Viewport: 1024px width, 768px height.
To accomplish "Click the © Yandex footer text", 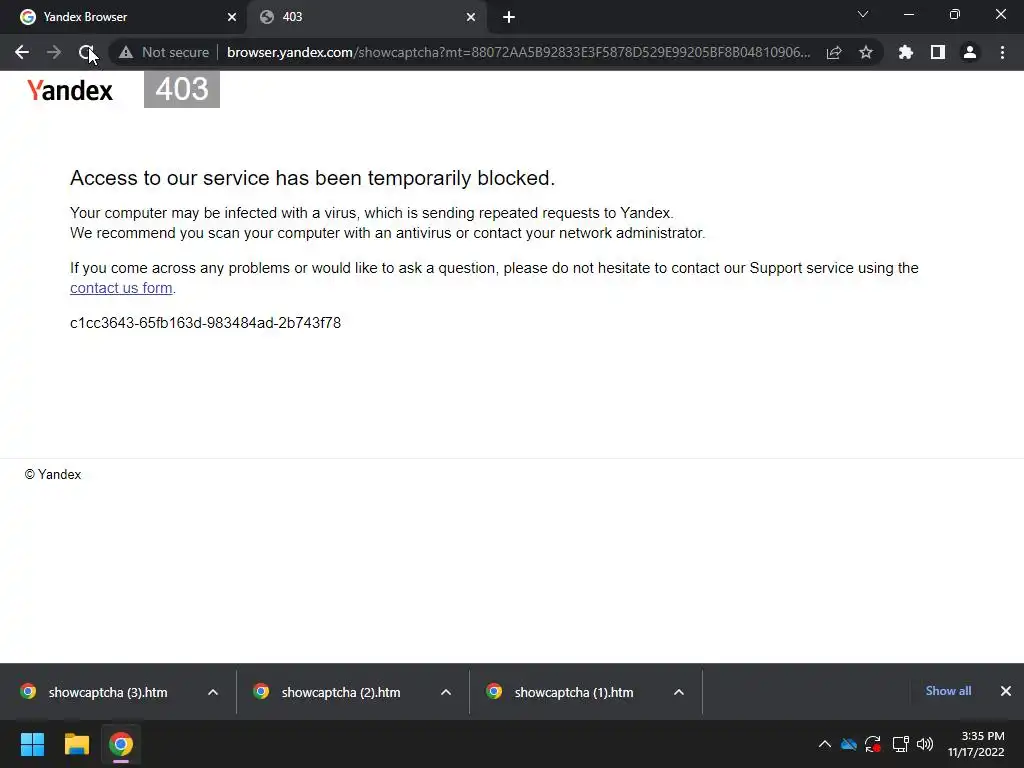I will point(53,475).
